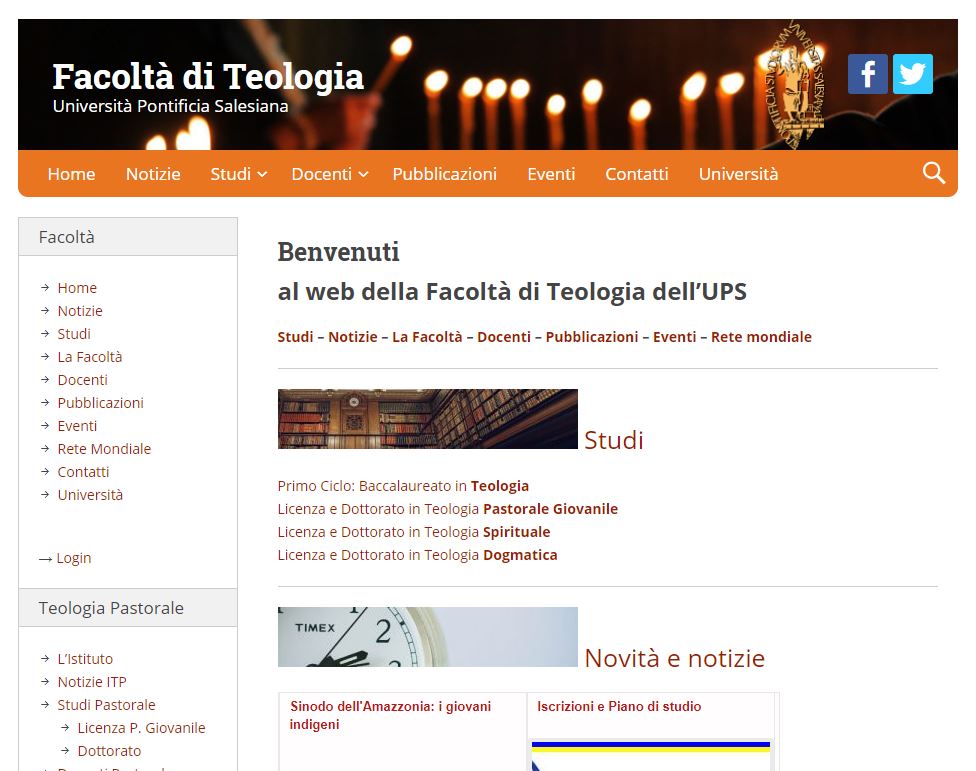Open Eventi in orange navbar

pyautogui.click(x=551, y=174)
